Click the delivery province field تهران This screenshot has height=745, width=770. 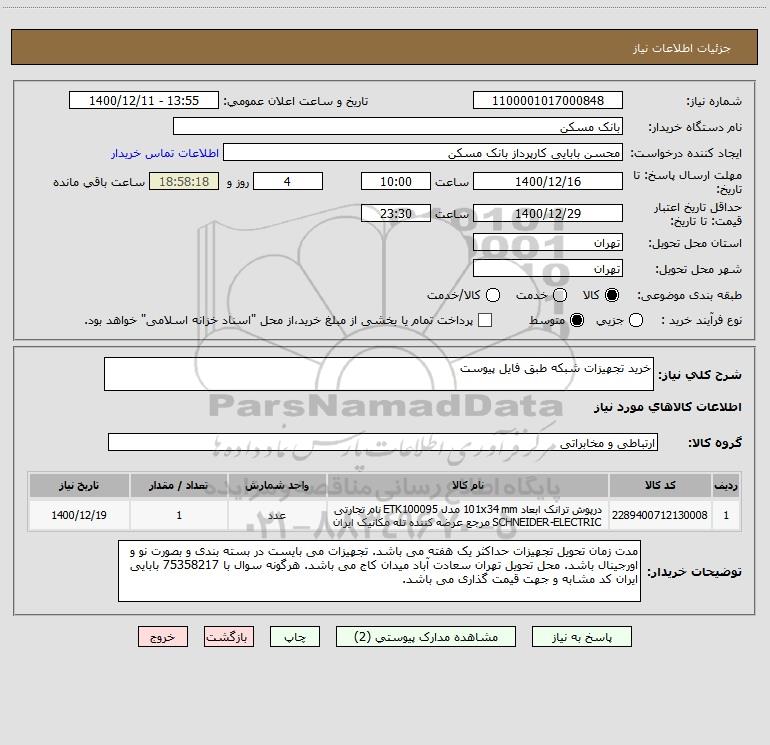point(548,242)
